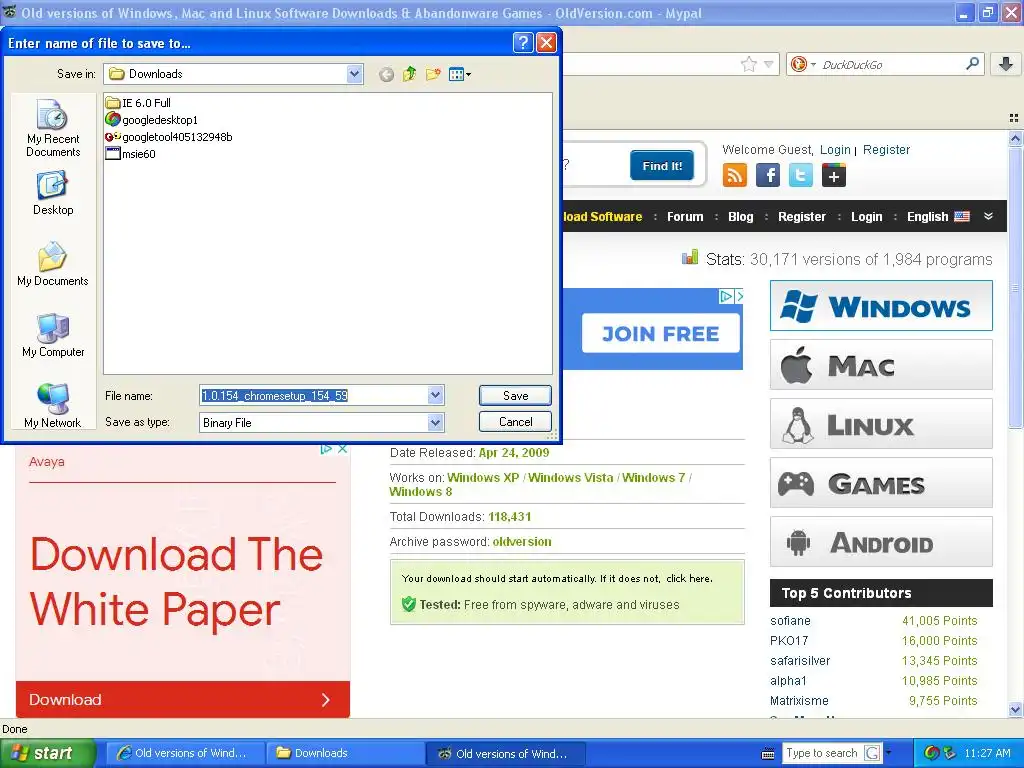Open the Blog nav menu item
1024x768 pixels.
741,217
